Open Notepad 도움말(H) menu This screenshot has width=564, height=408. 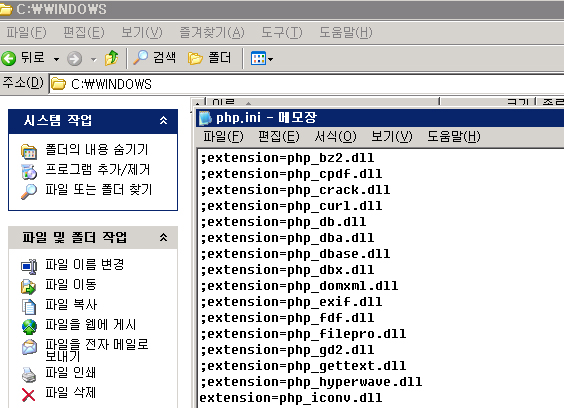click(x=454, y=137)
